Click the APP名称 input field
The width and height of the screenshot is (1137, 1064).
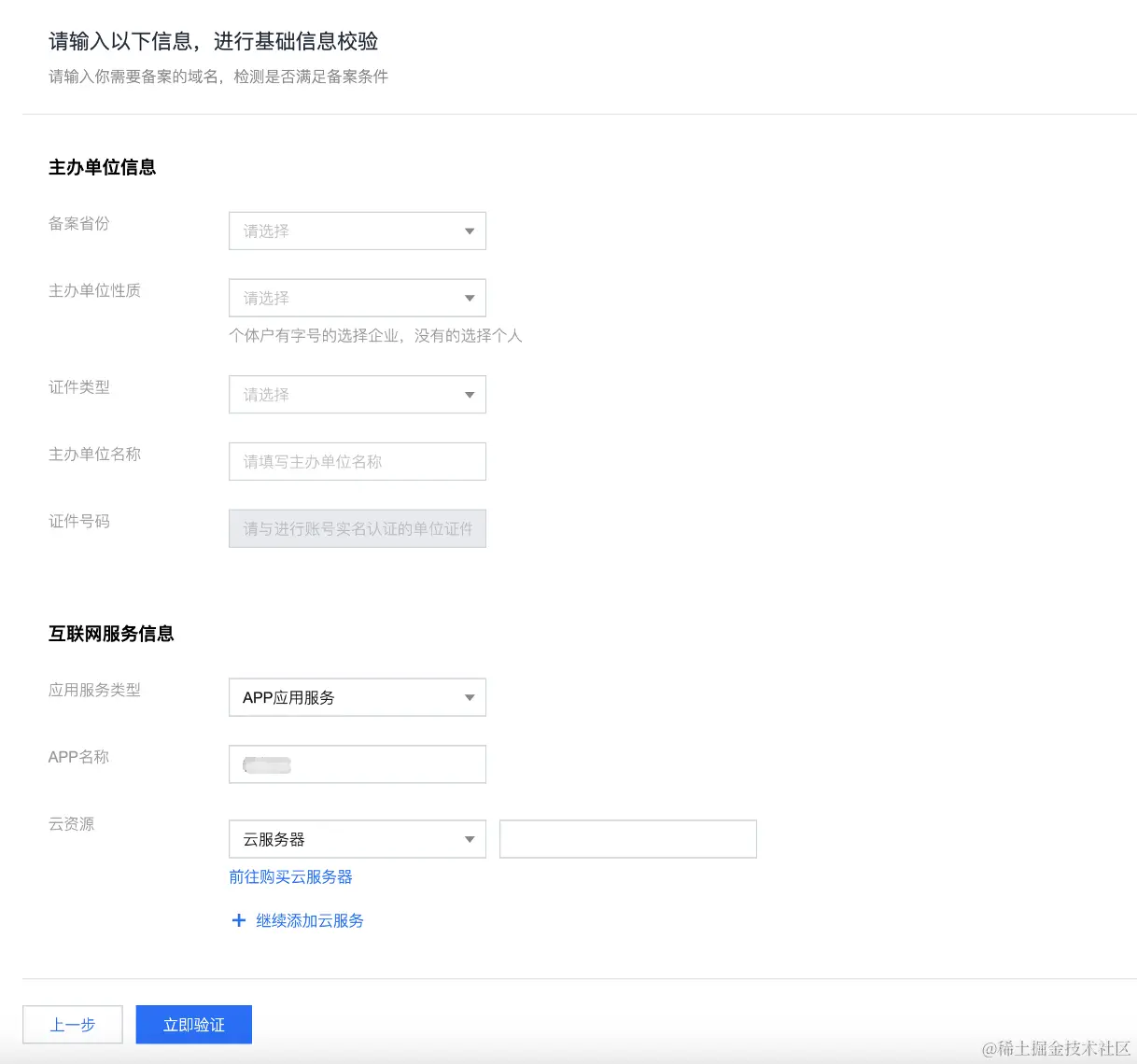(358, 764)
